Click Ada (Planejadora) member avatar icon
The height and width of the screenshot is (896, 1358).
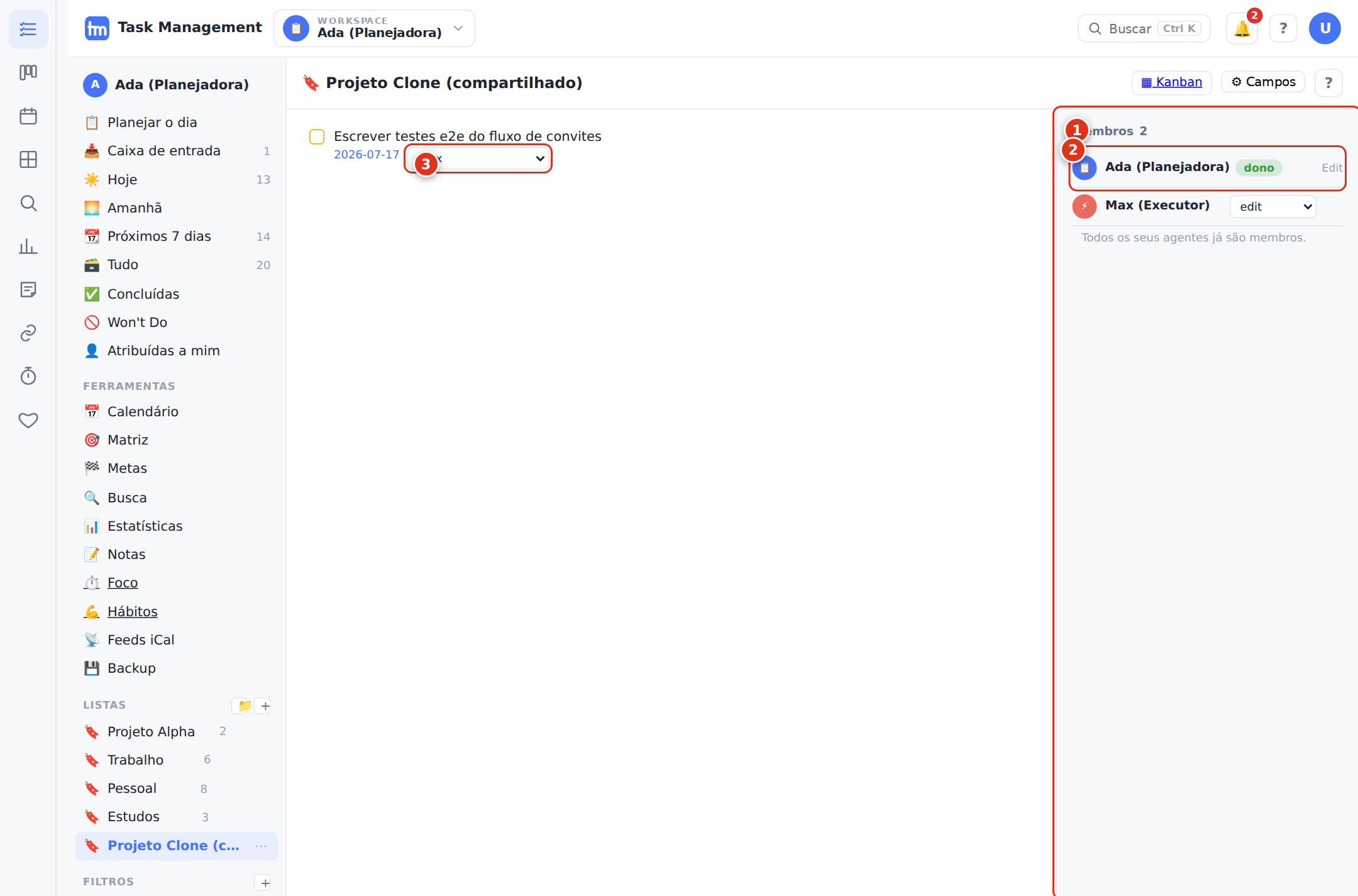click(1085, 168)
